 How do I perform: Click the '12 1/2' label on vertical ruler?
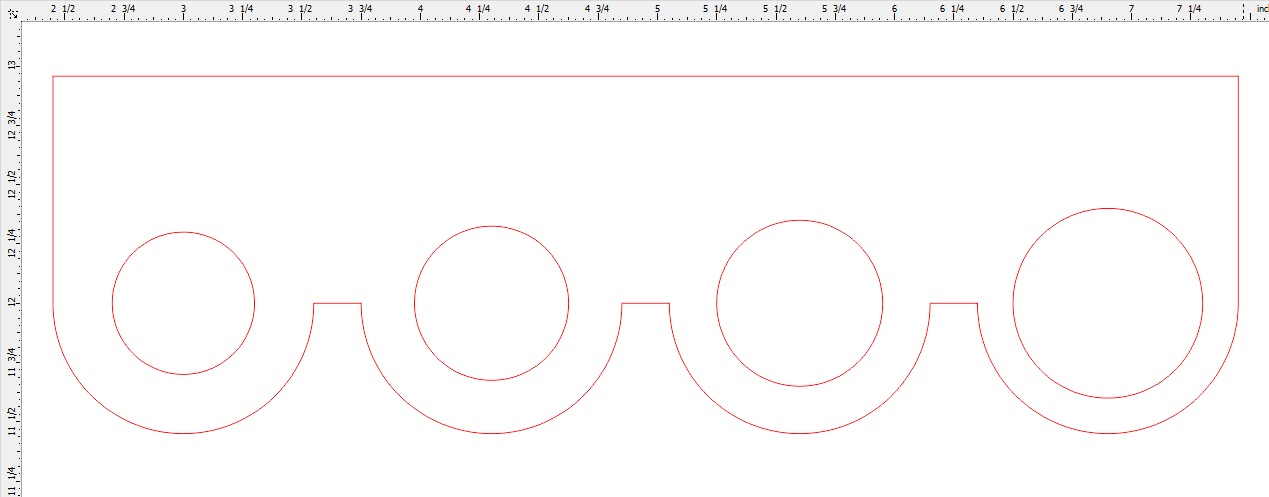coord(11,185)
